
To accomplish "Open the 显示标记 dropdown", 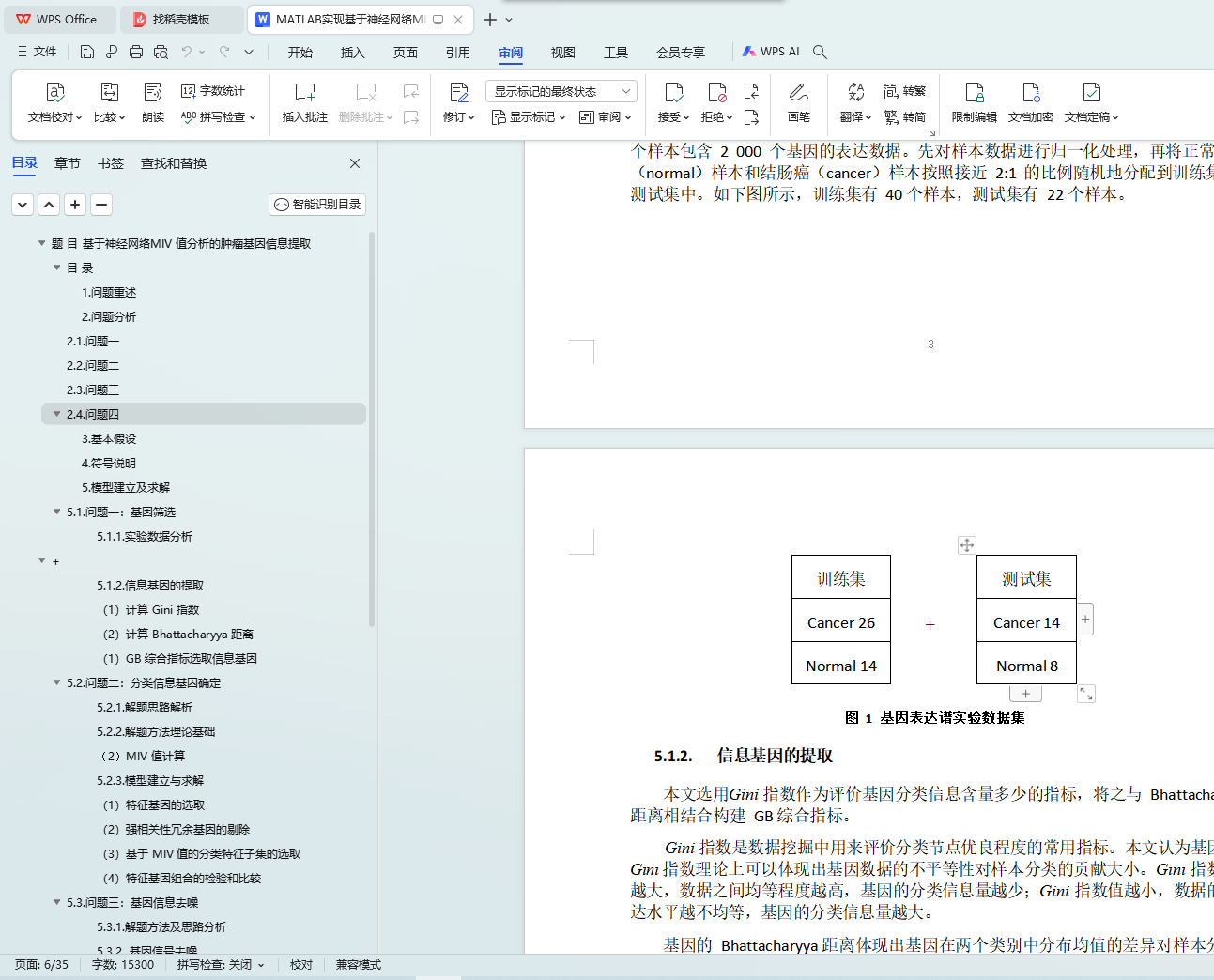I will 529,117.
